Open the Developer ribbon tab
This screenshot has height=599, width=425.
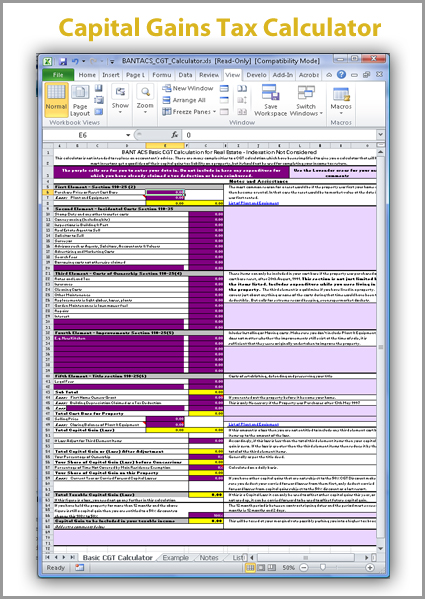click(256, 75)
